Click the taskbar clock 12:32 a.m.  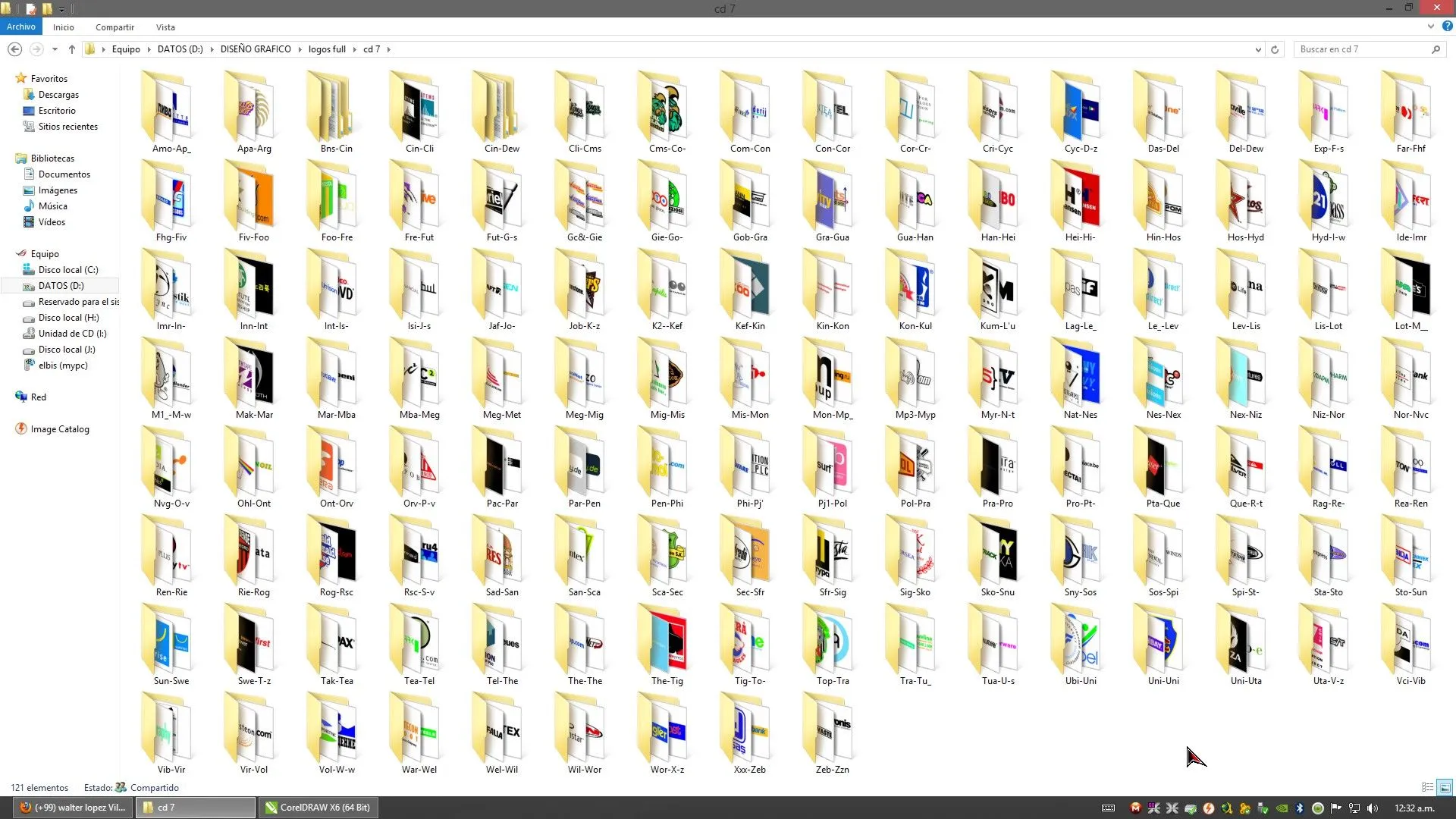[1415, 808]
